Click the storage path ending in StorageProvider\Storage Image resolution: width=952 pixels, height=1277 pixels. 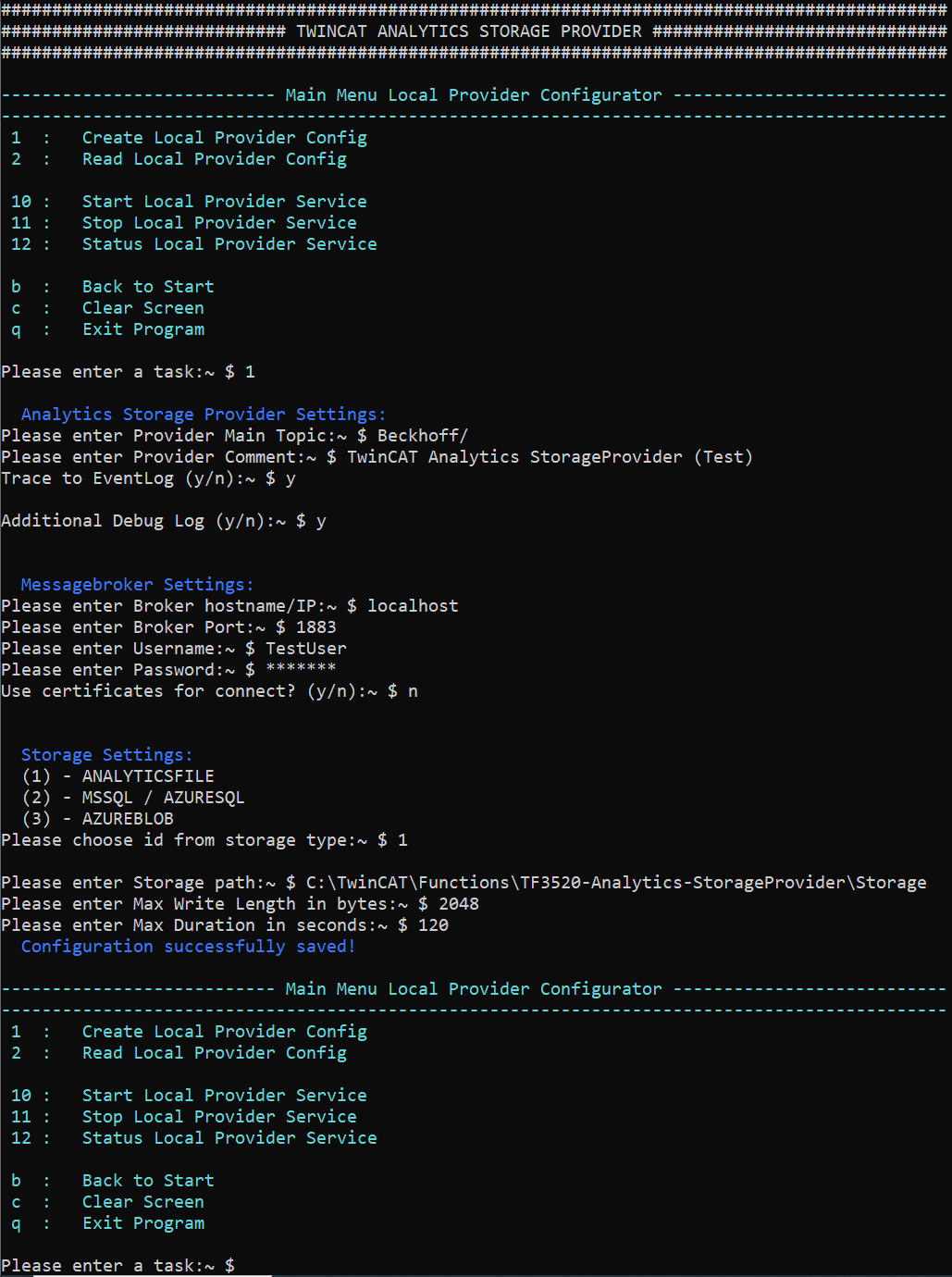(616, 883)
